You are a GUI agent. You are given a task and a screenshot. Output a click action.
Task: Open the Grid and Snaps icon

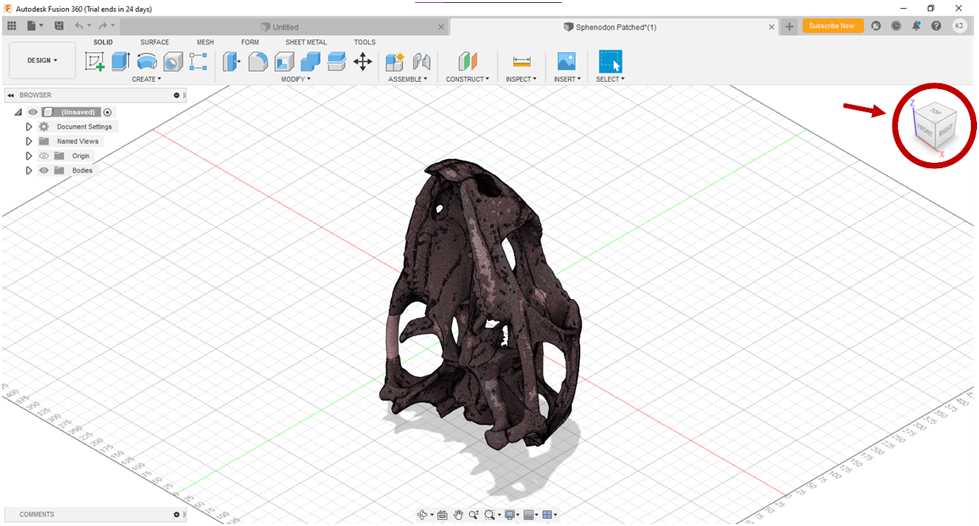pyautogui.click(x=529, y=515)
